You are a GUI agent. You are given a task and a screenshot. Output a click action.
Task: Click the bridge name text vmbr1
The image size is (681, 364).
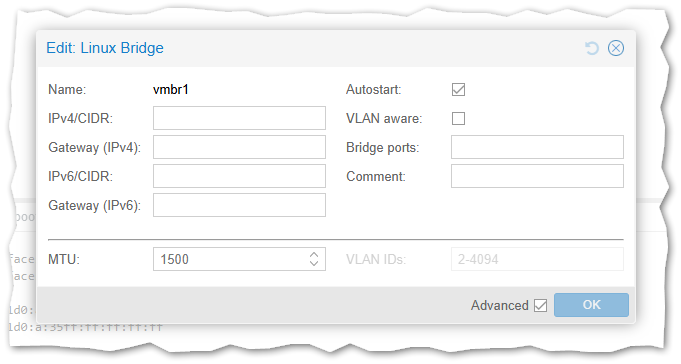(x=171, y=89)
